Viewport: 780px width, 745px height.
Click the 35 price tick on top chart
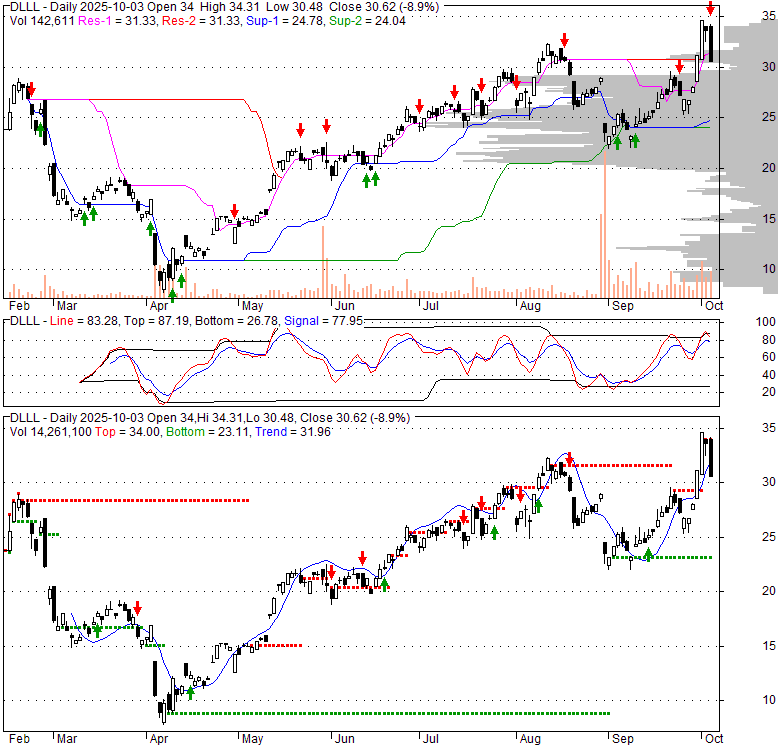click(769, 16)
